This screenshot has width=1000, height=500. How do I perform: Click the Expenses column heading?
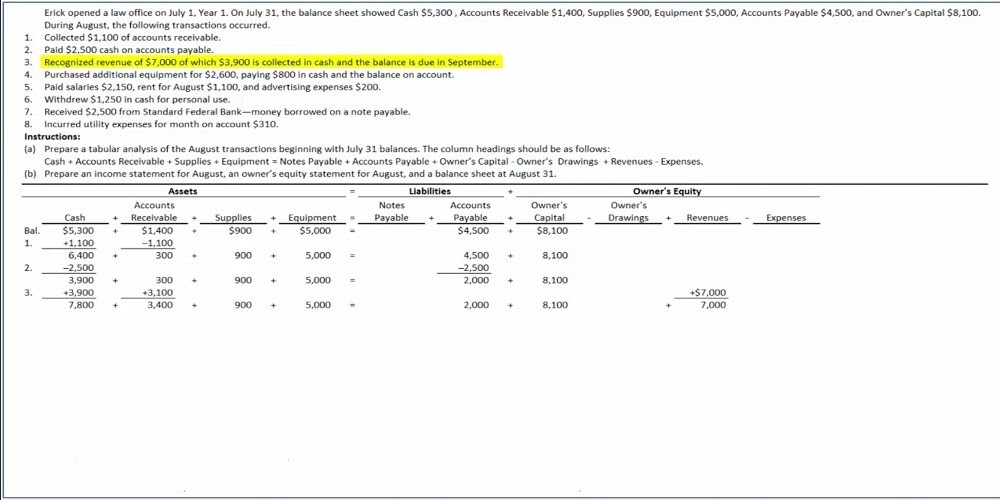pyautogui.click(x=785, y=218)
